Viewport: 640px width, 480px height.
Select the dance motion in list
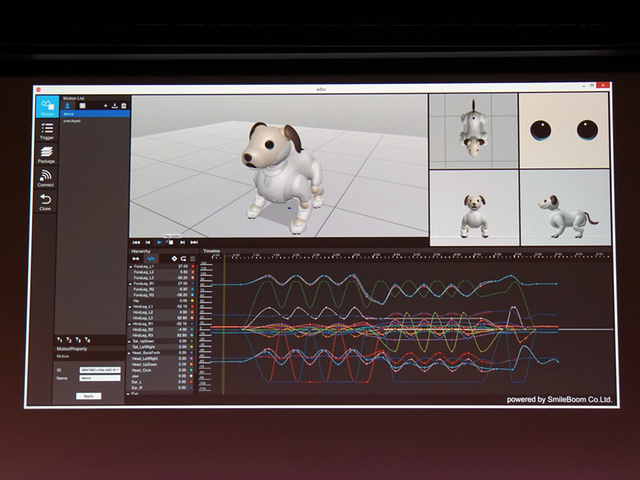tap(95, 114)
